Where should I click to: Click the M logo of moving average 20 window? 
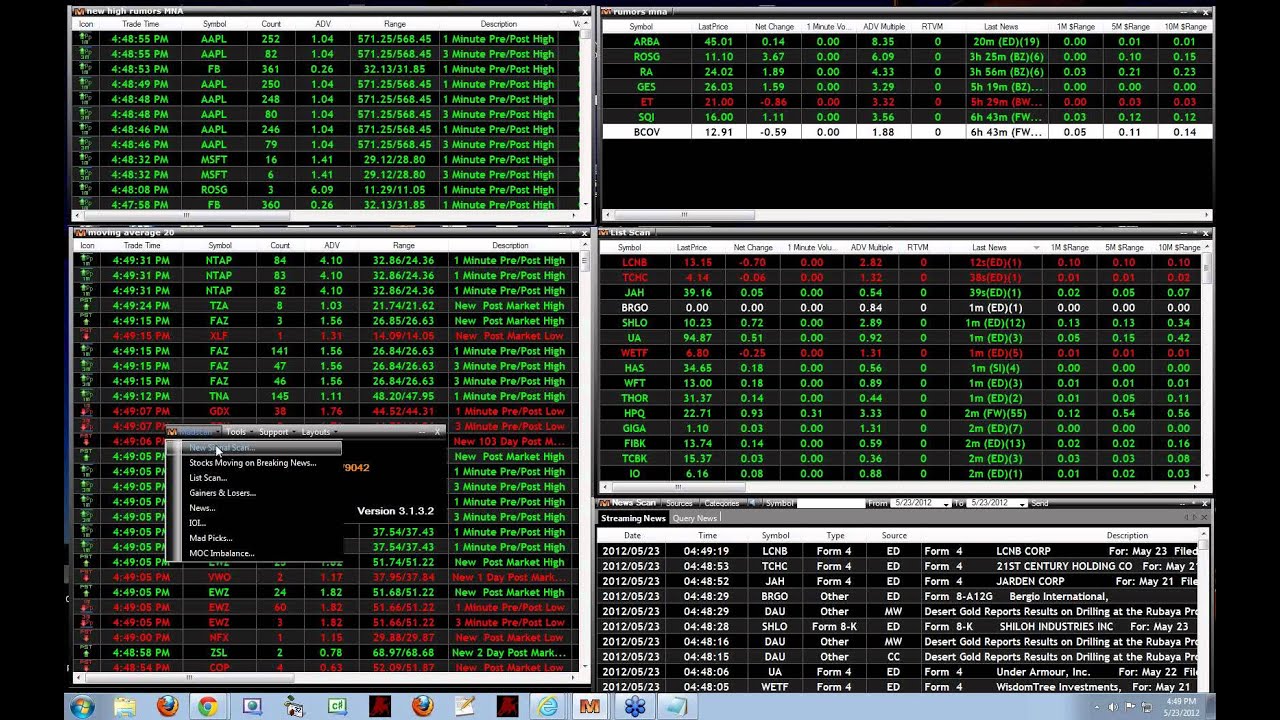80,232
